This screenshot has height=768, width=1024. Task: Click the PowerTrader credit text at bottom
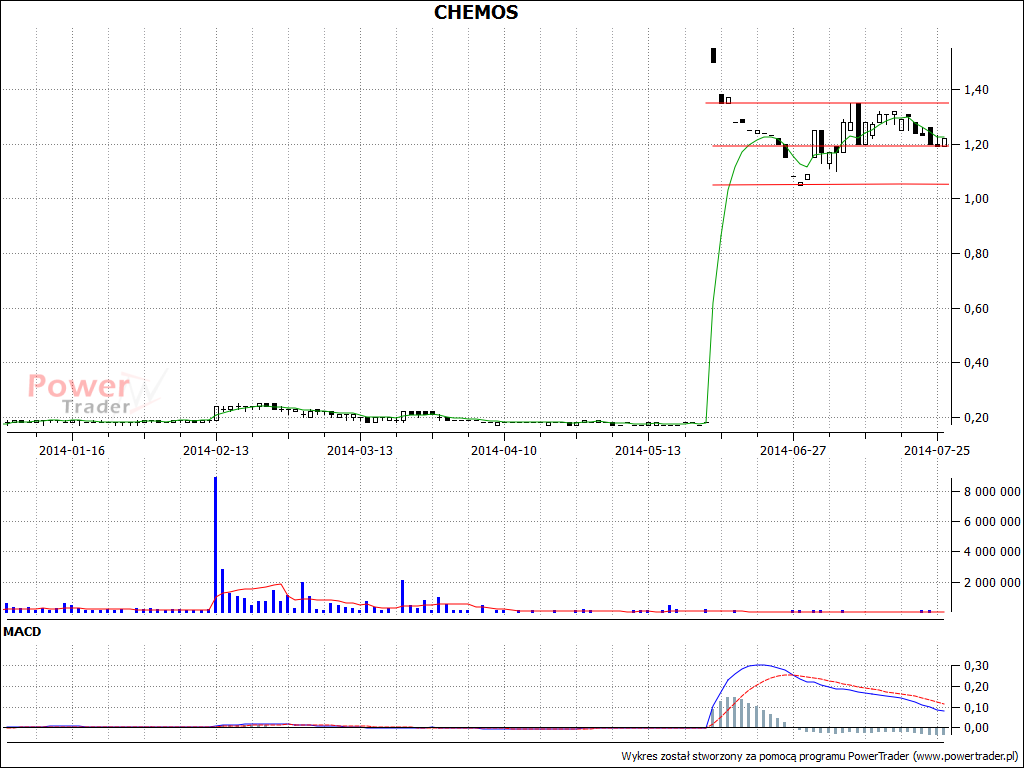click(x=820, y=756)
